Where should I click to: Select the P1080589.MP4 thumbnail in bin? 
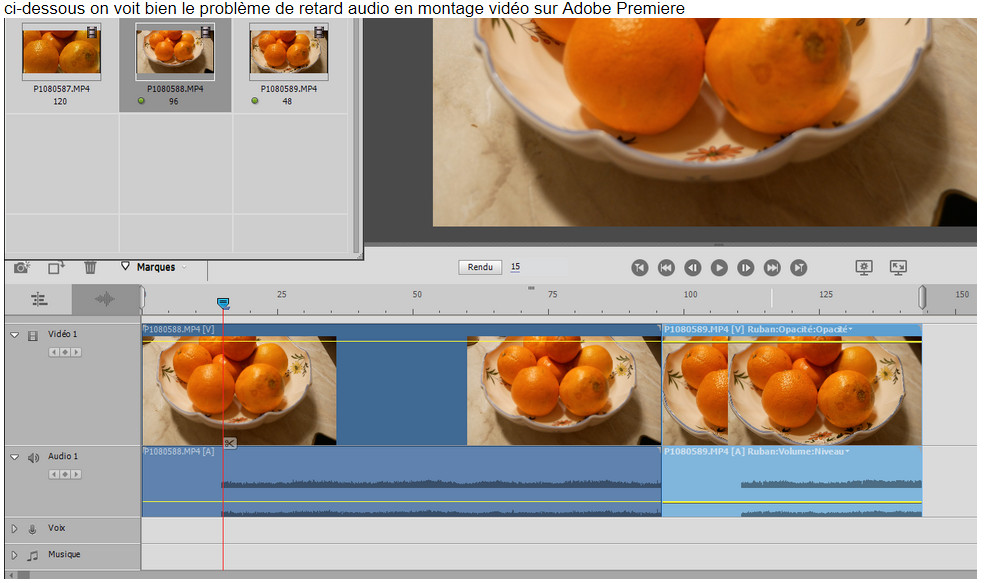287,52
